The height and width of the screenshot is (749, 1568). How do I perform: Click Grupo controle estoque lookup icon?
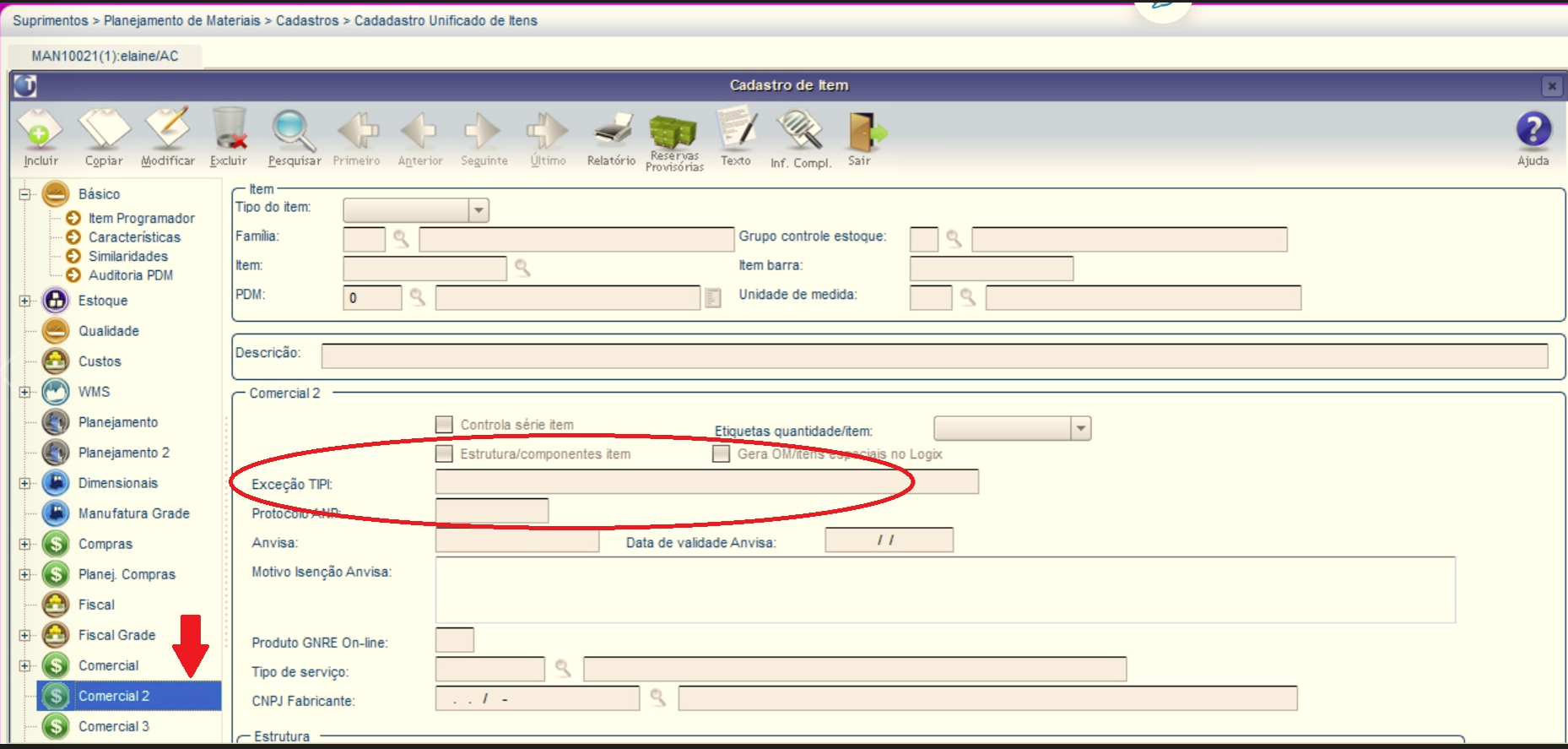tap(954, 239)
